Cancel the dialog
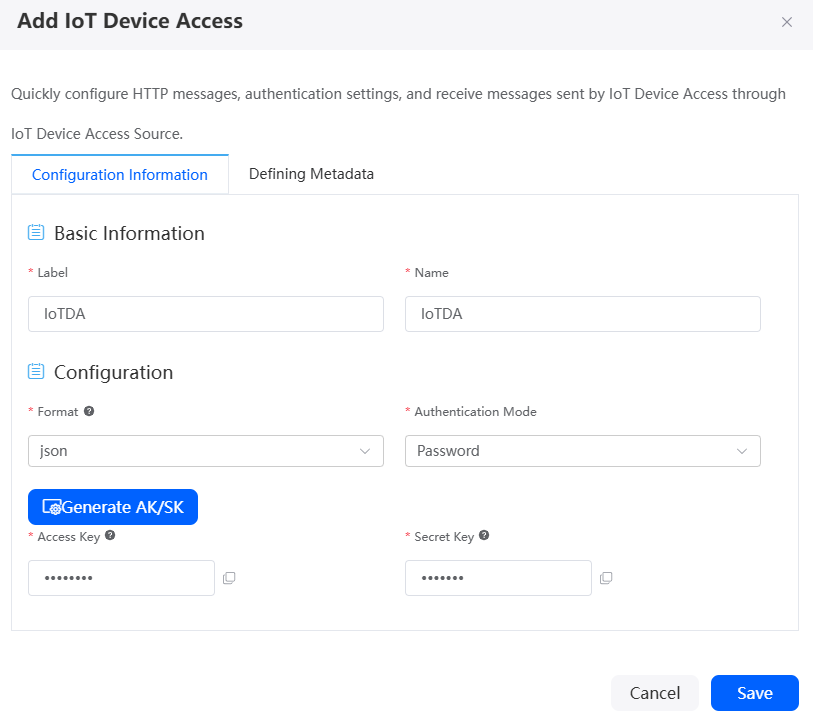This screenshot has width=813, height=719. [x=655, y=693]
